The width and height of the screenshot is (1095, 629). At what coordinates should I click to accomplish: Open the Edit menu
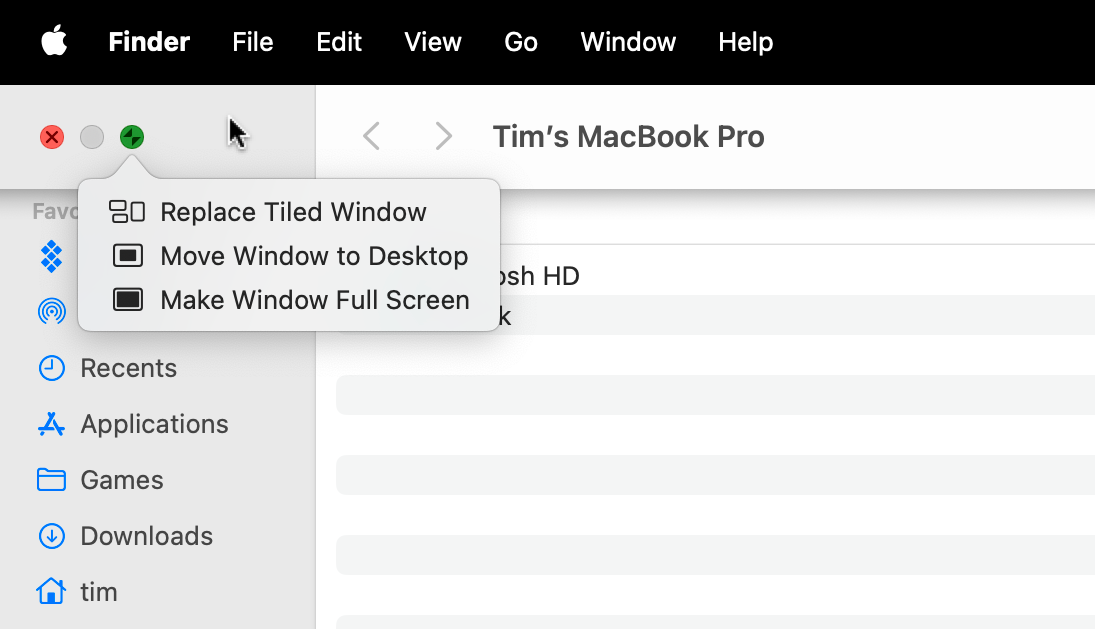click(x=338, y=42)
